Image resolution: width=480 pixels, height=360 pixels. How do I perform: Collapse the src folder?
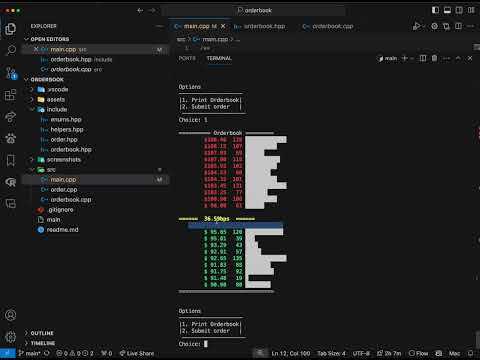51,170
